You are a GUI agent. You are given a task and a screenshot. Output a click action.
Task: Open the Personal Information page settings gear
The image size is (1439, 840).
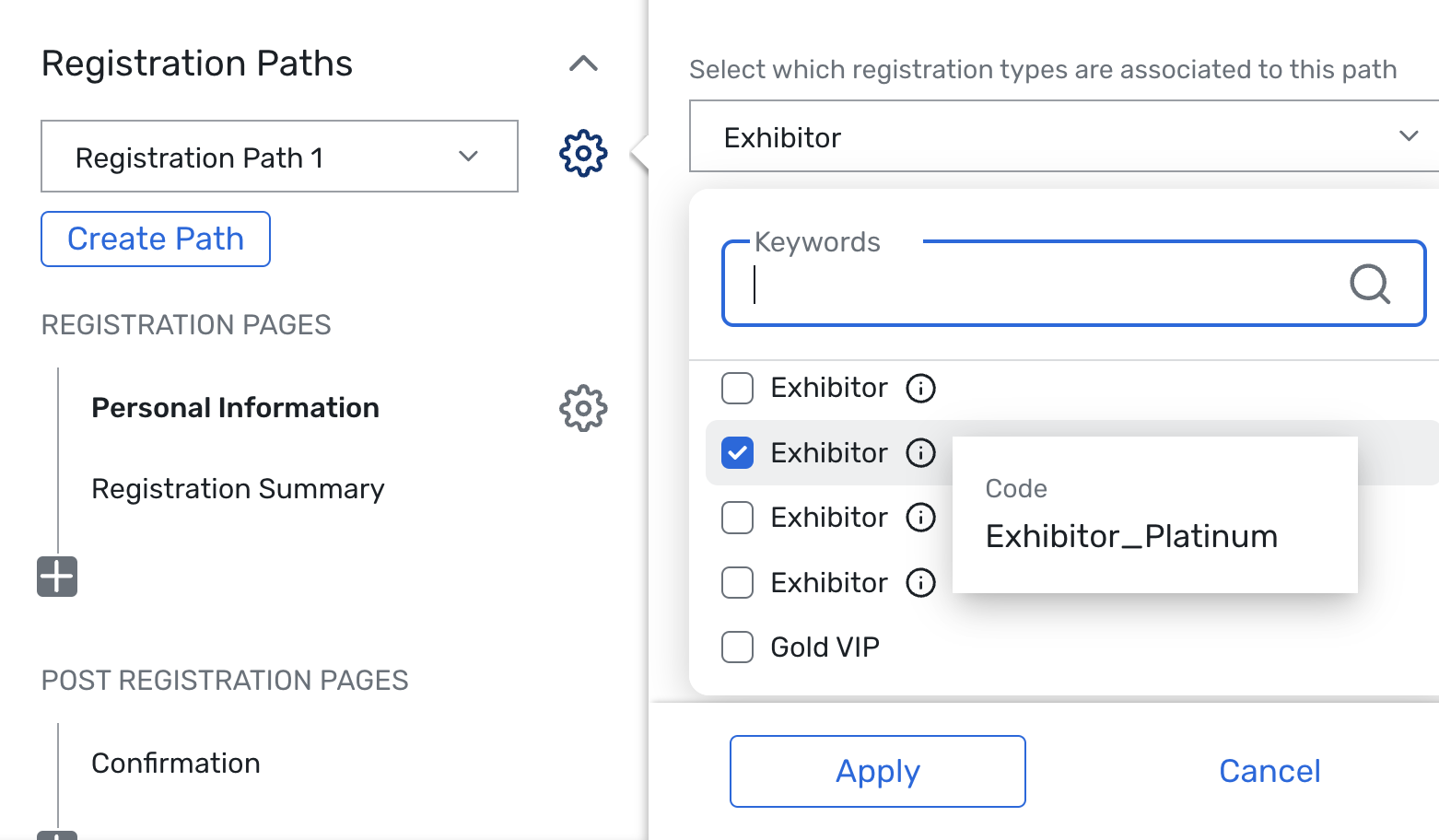point(583,408)
